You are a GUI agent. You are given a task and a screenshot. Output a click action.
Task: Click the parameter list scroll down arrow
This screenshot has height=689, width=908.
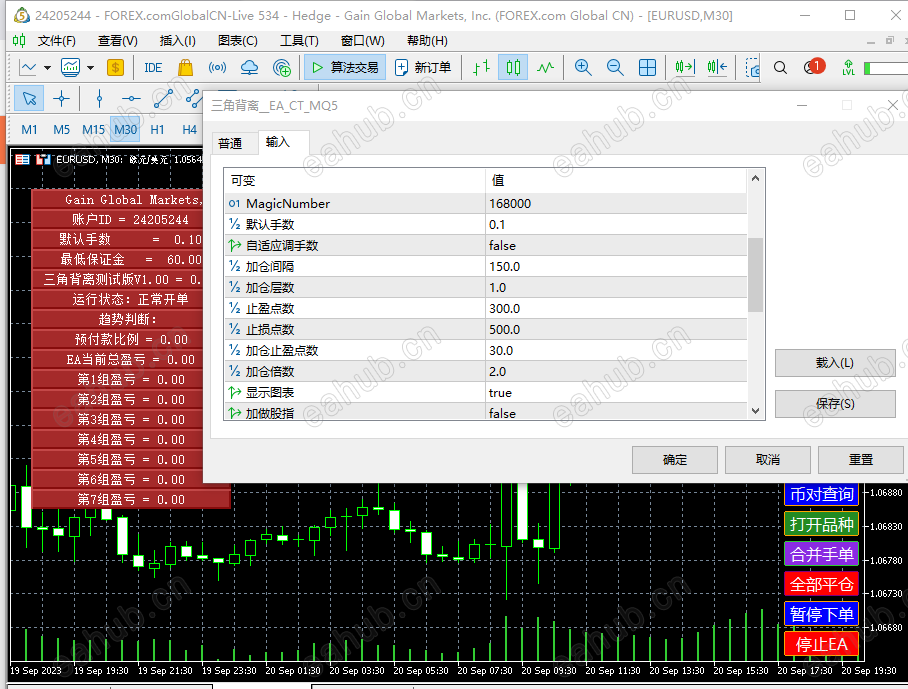coord(755,411)
